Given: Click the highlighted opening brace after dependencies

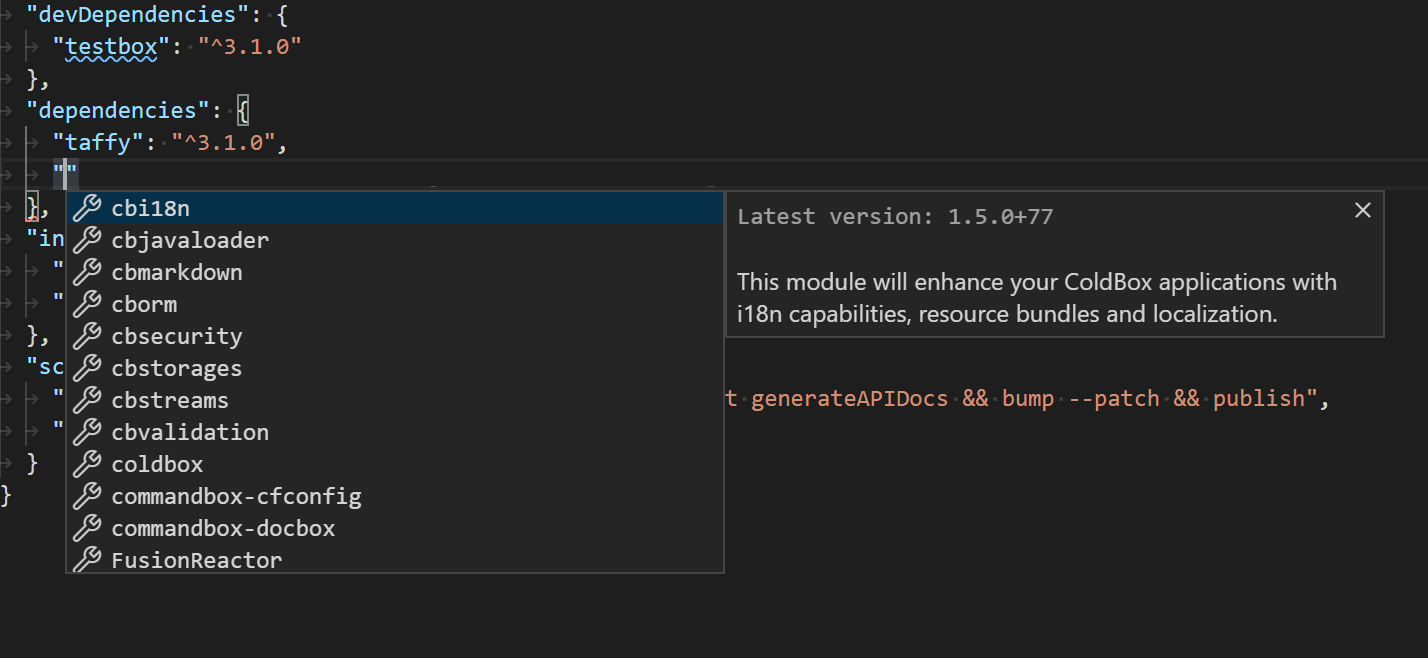Looking at the screenshot, I should click(x=243, y=110).
